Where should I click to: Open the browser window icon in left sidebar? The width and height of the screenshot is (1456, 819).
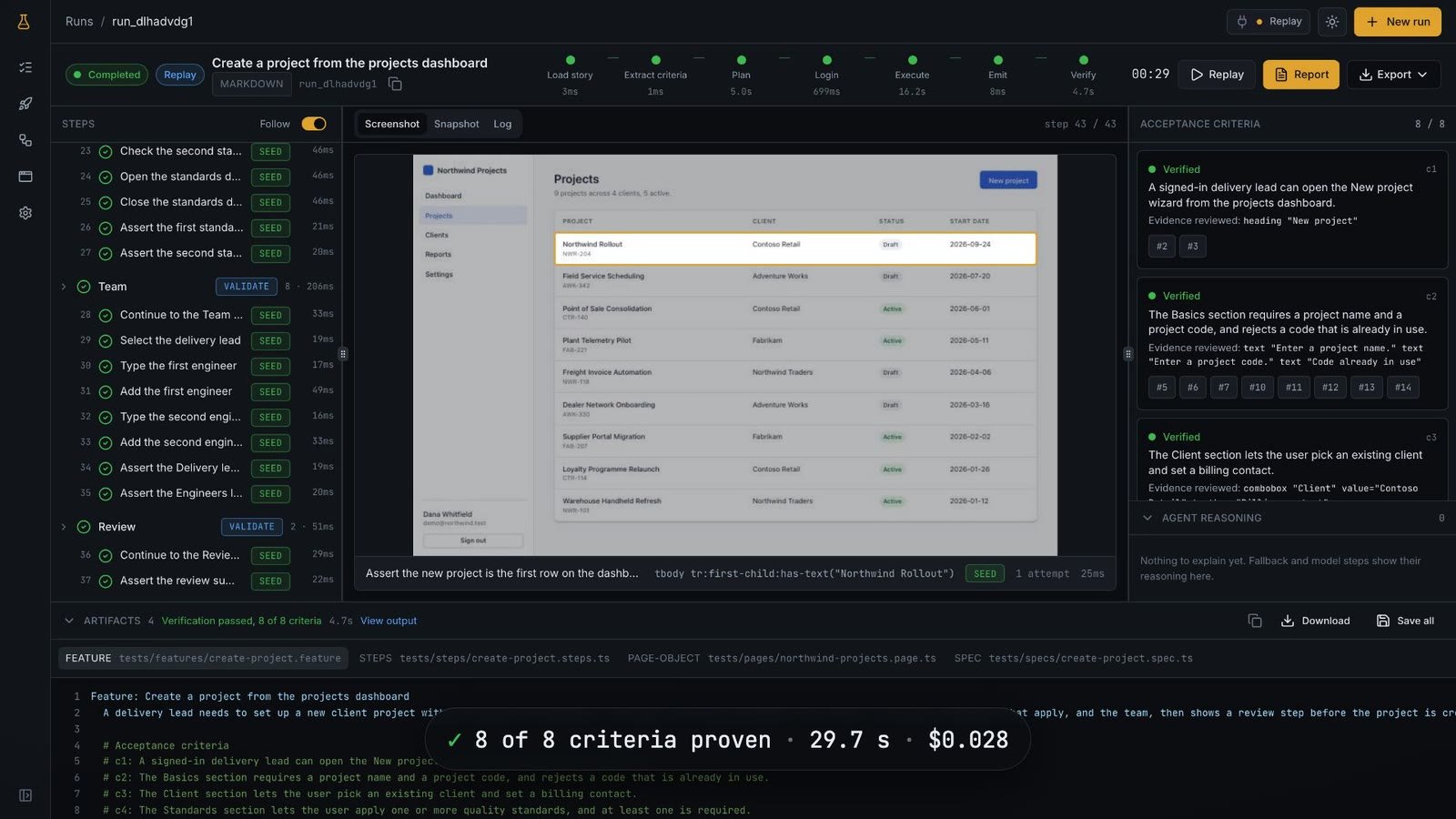tap(25, 177)
